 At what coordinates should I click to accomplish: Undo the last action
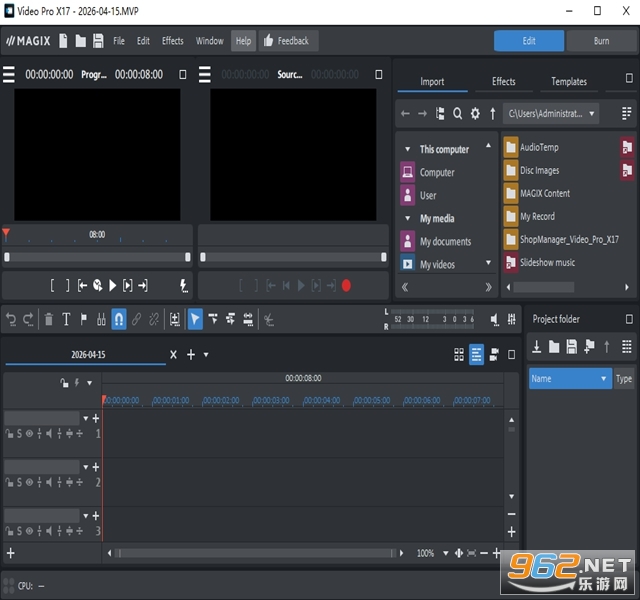coord(11,320)
